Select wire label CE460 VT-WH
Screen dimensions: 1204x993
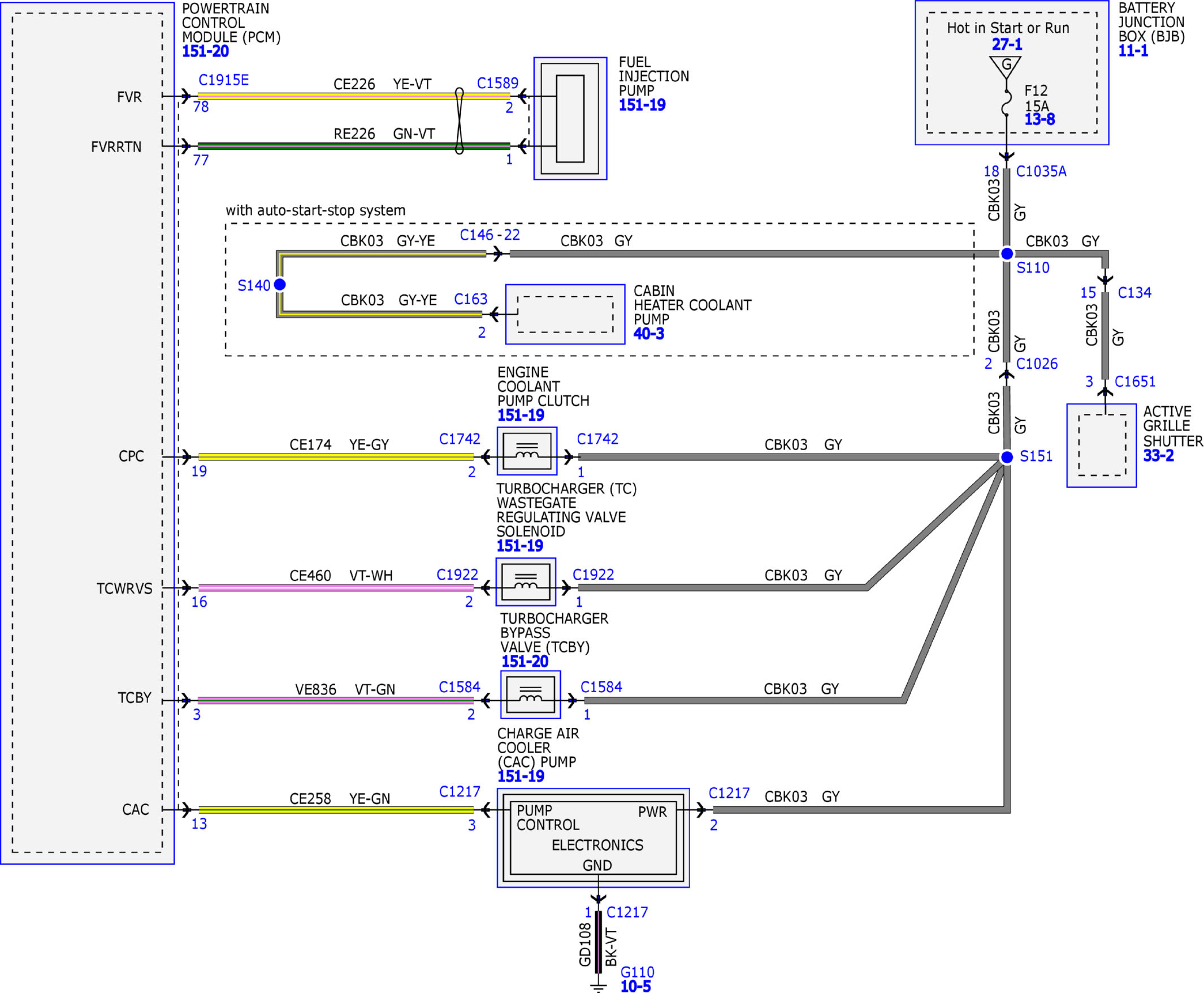(341, 576)
